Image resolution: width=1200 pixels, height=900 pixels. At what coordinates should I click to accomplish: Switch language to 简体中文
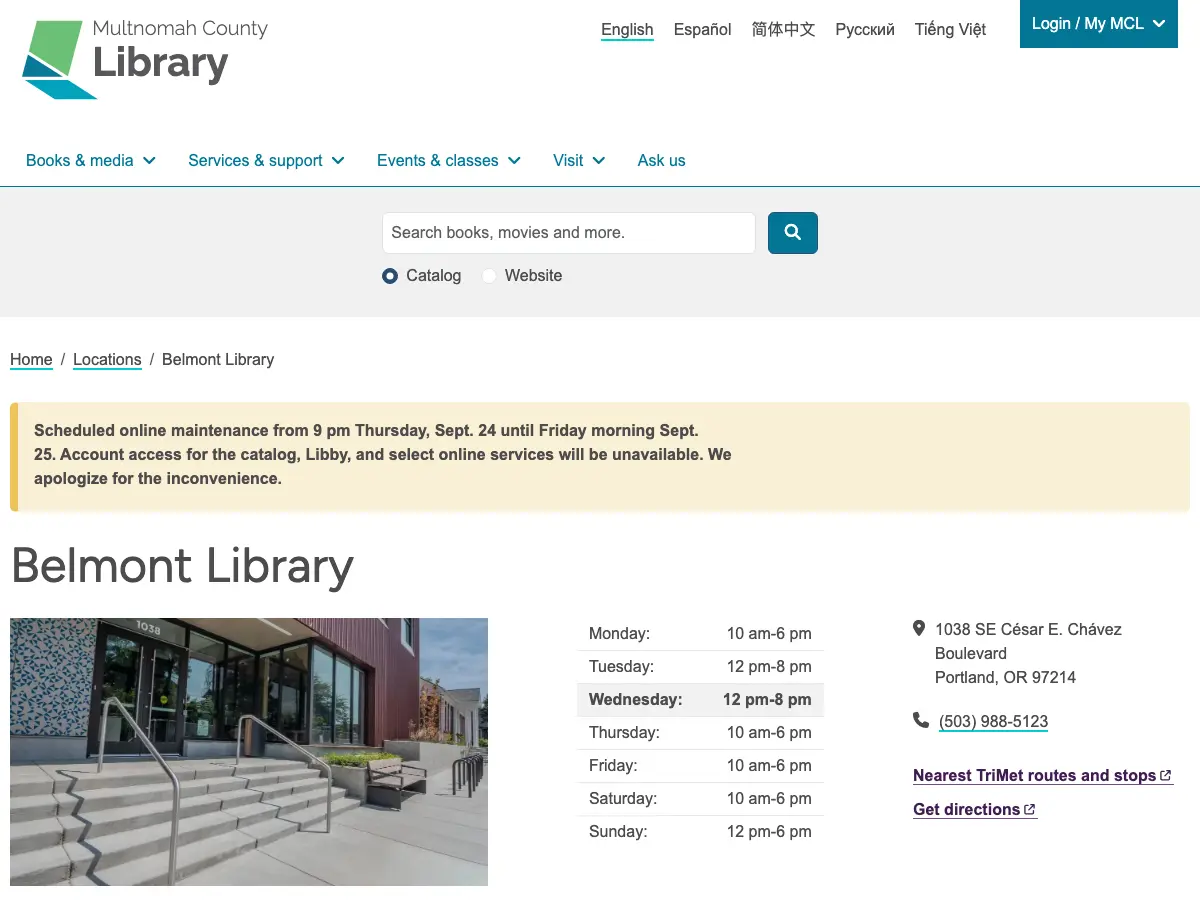click(784, 30)
